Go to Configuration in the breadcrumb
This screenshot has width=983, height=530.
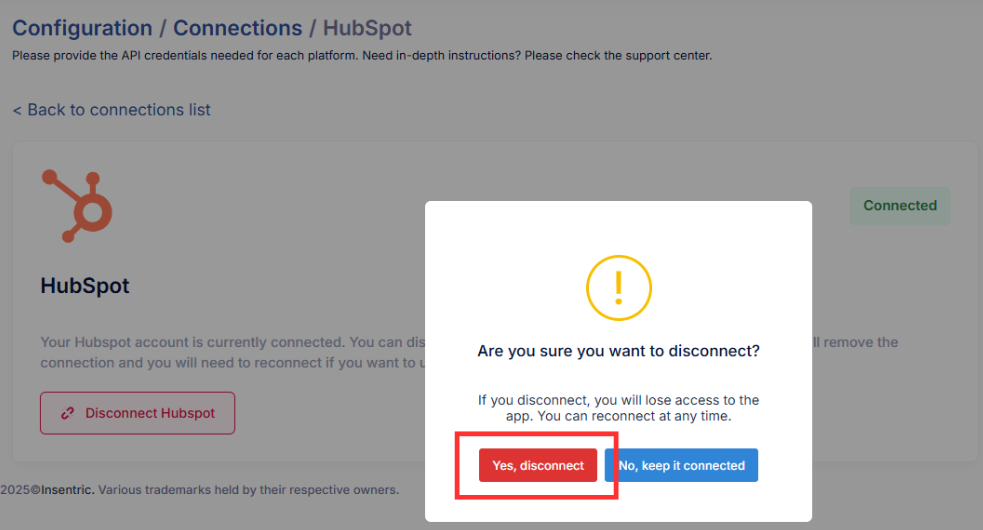coord(82,28)
